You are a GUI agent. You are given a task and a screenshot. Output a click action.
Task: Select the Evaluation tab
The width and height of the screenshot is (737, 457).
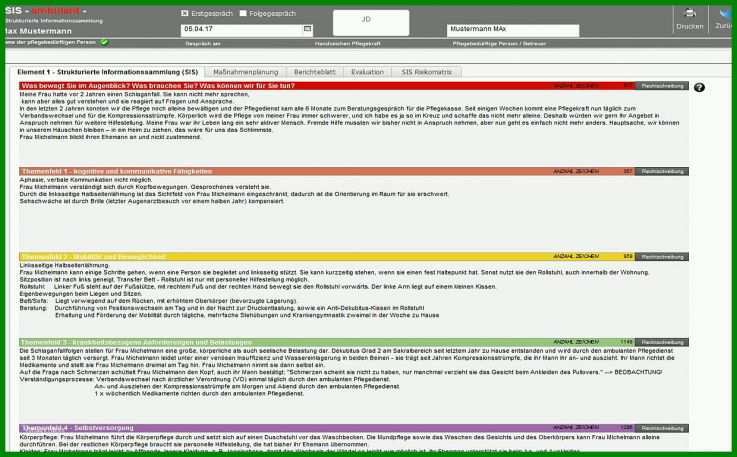coord(368,72)
